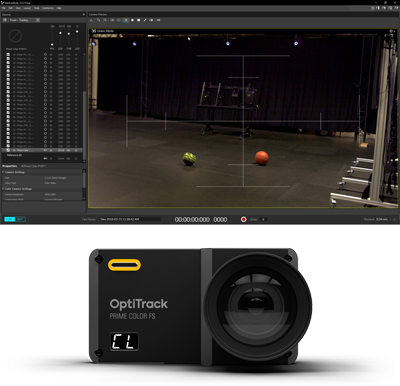Open the Tools menu
The image size is (400, 386).
point(37,8)
